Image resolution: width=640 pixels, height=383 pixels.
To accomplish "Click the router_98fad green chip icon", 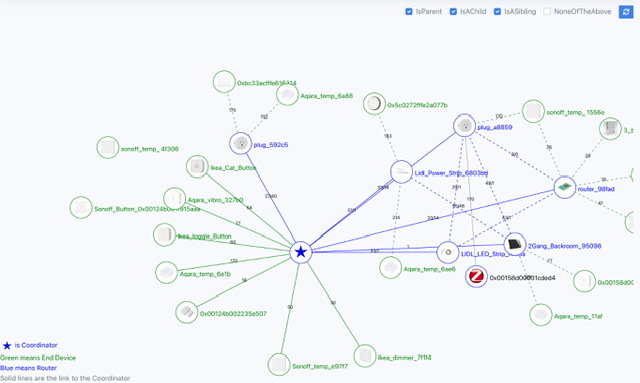I will pos(565,187).
